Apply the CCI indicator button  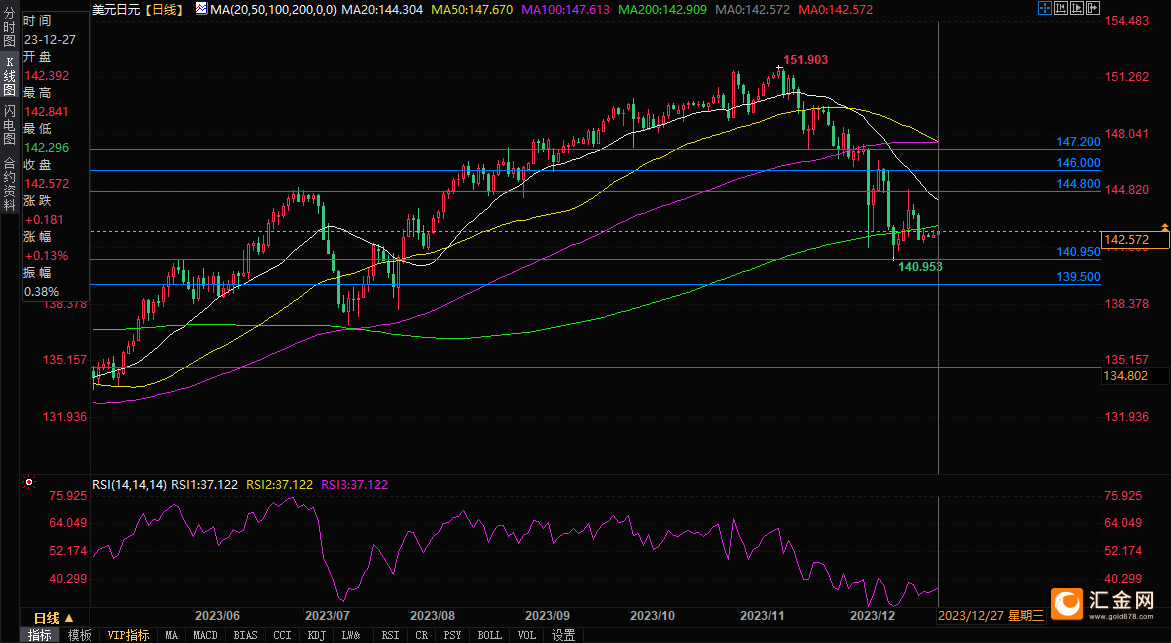click(x=282, y=636)
